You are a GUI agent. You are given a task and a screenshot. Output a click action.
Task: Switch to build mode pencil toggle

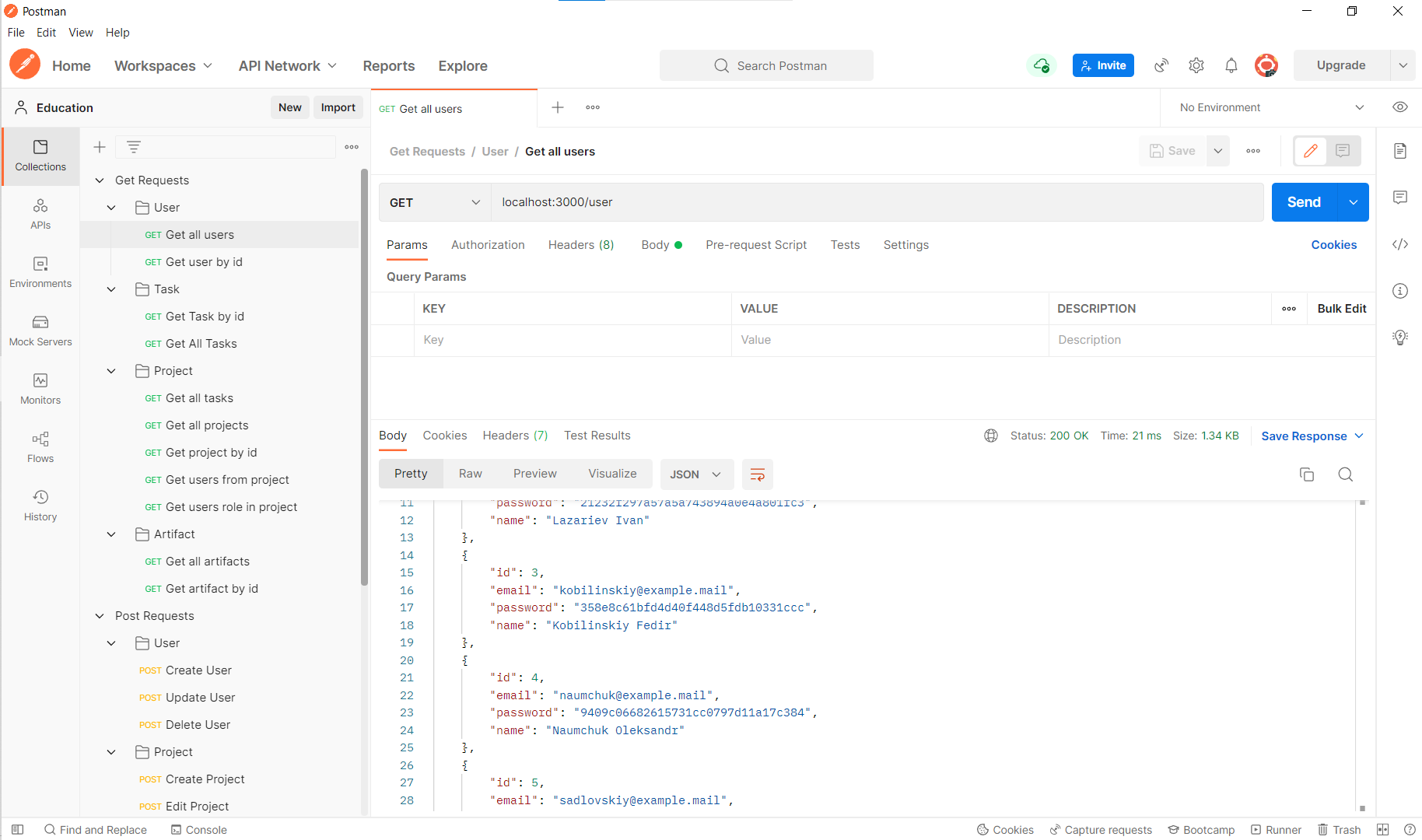point(1311,151)
